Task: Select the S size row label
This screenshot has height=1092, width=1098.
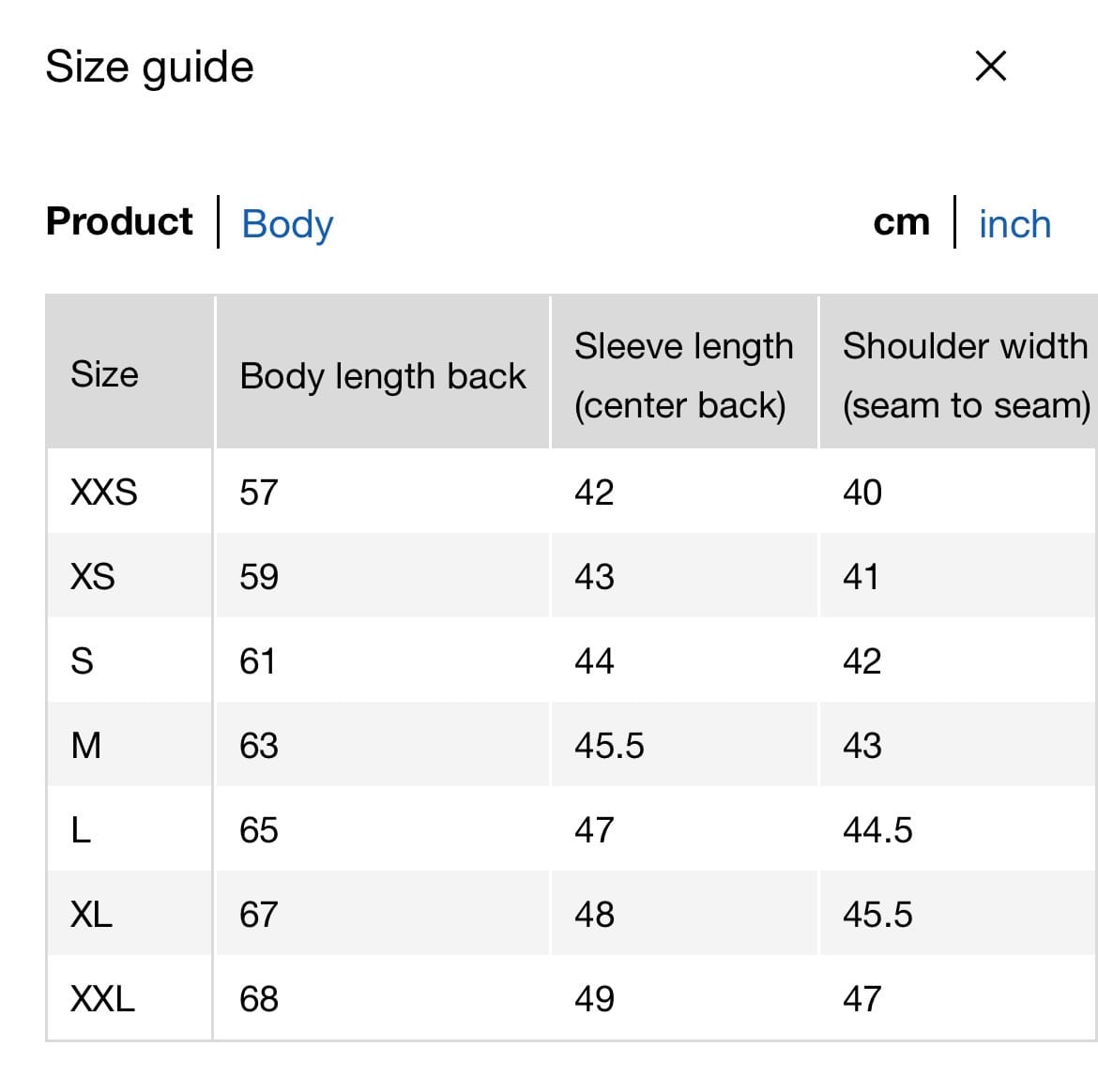Action: click(x=83, y=661)
